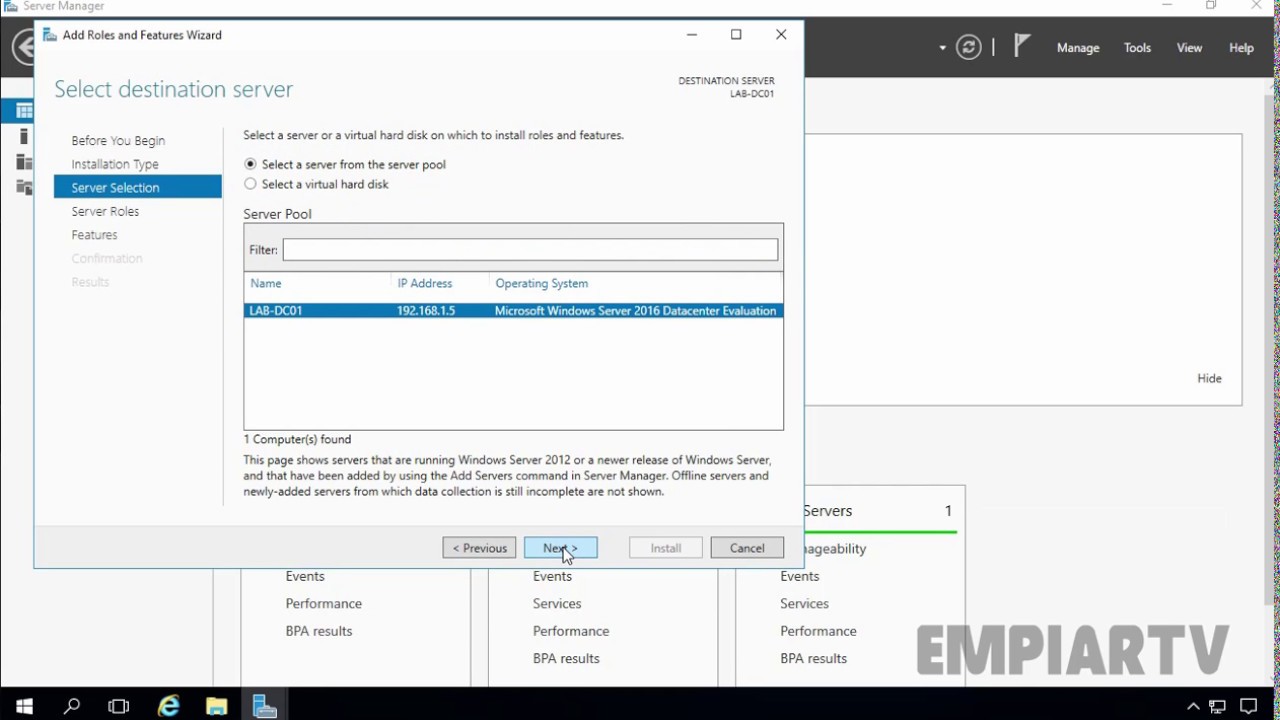
Task: Click Windows Server 2016 Datacenter Evaluation cell
Action: point(635,311)
